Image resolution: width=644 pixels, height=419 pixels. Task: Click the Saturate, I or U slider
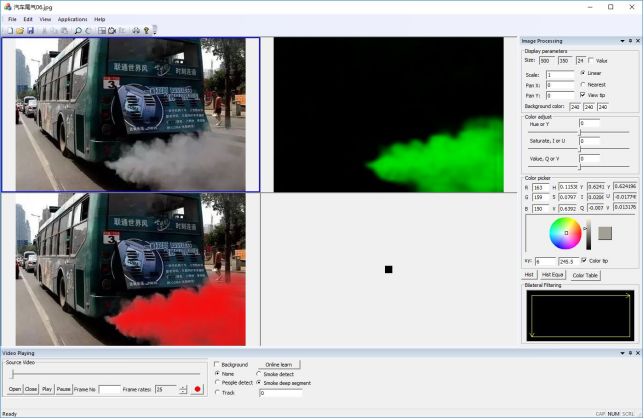[579, 149]
